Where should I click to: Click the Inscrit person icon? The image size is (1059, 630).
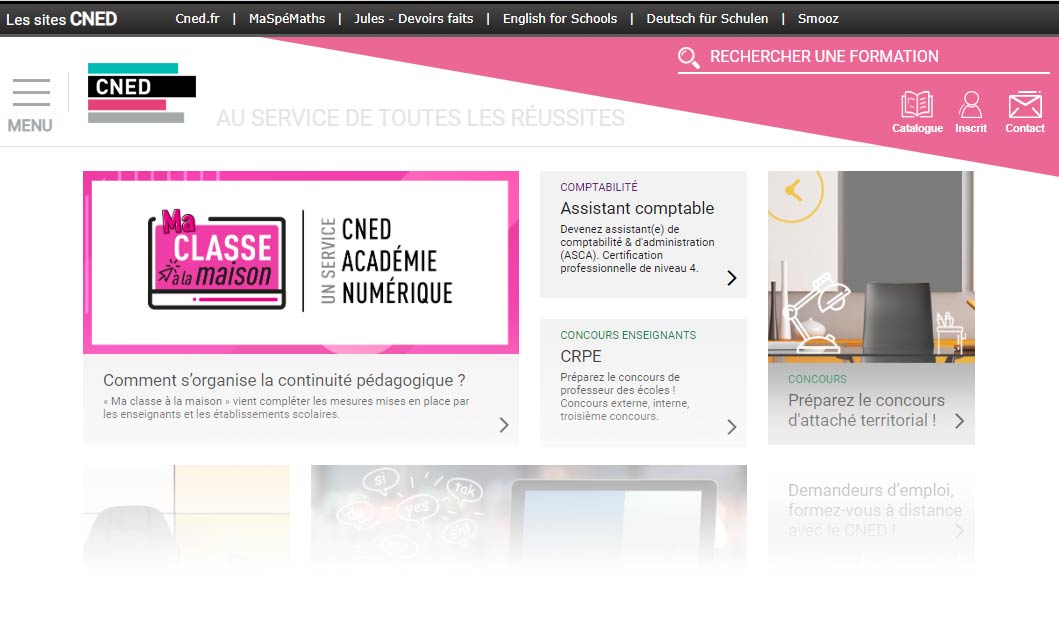pos(969,102)
